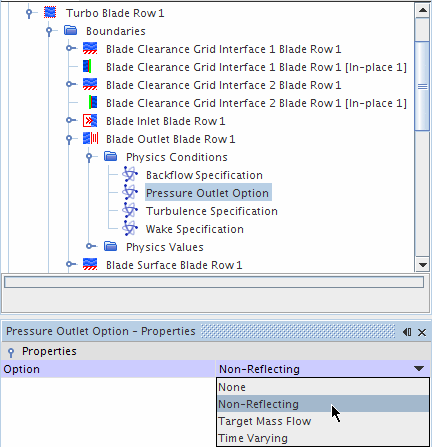Click the Blade Surface Blade Row 1 wall icon
Screen dimensions: 432x447
coord(90,264)
